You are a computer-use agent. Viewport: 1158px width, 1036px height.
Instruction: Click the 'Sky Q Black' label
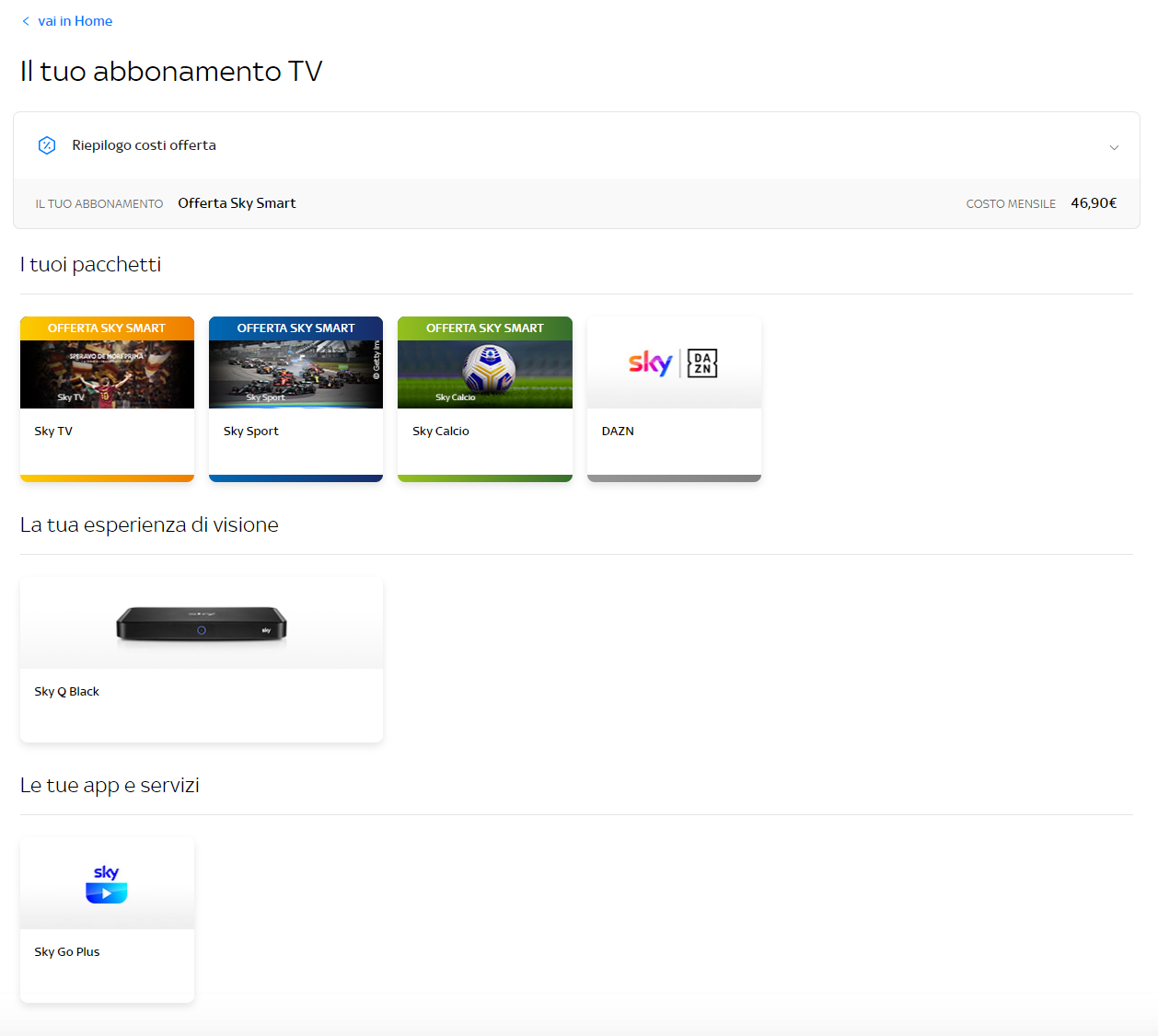pos(66,692)
